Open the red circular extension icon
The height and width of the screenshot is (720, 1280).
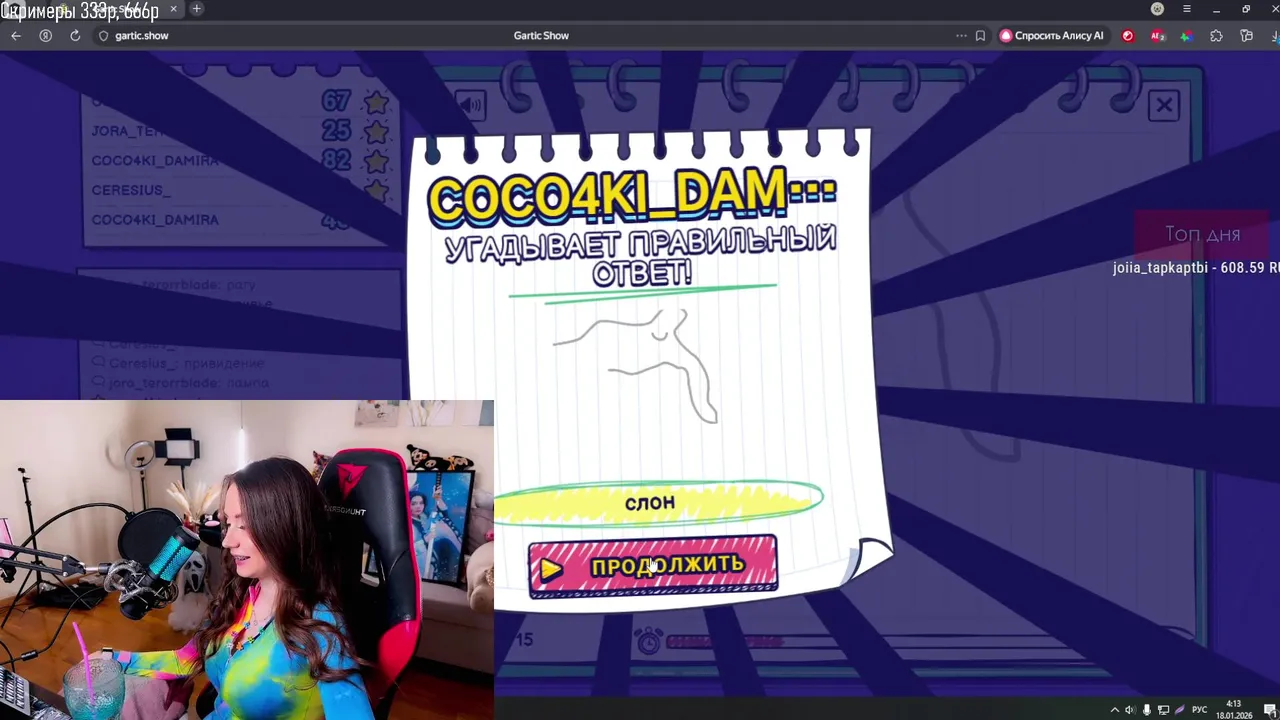click(1128, 35)
